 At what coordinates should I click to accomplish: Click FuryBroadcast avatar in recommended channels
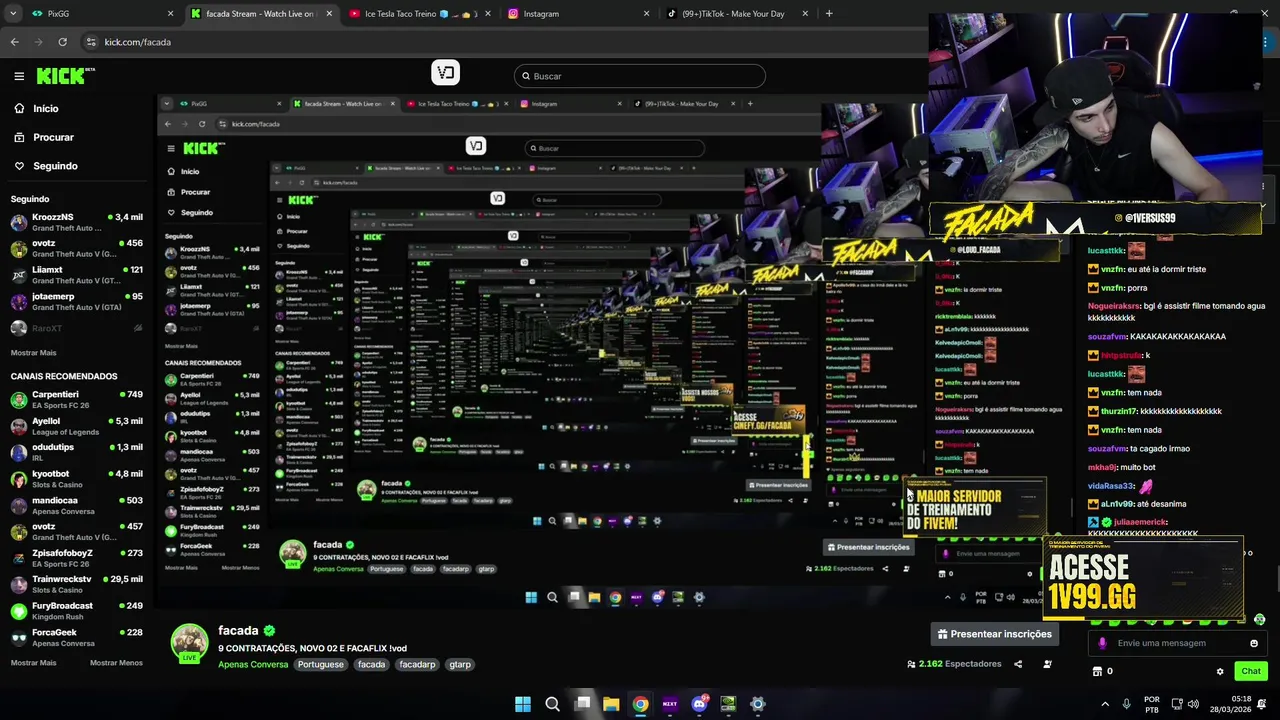[19, 611]
